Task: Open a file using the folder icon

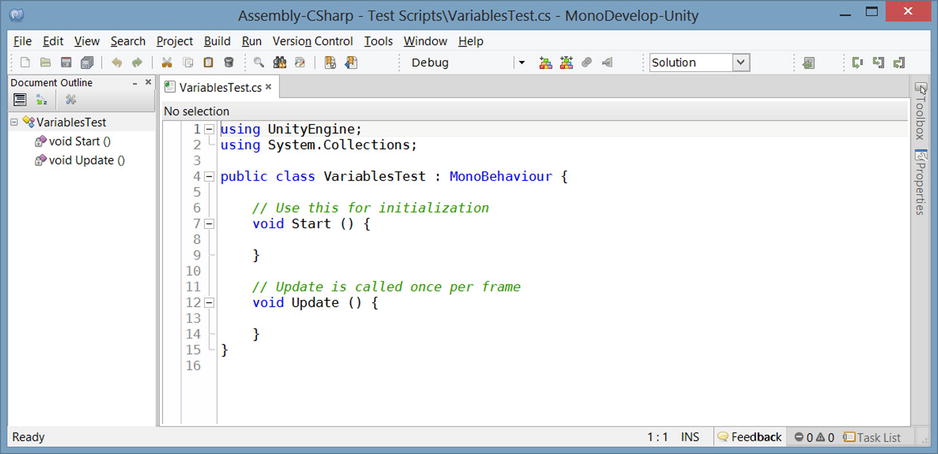Action: (45, 62)
